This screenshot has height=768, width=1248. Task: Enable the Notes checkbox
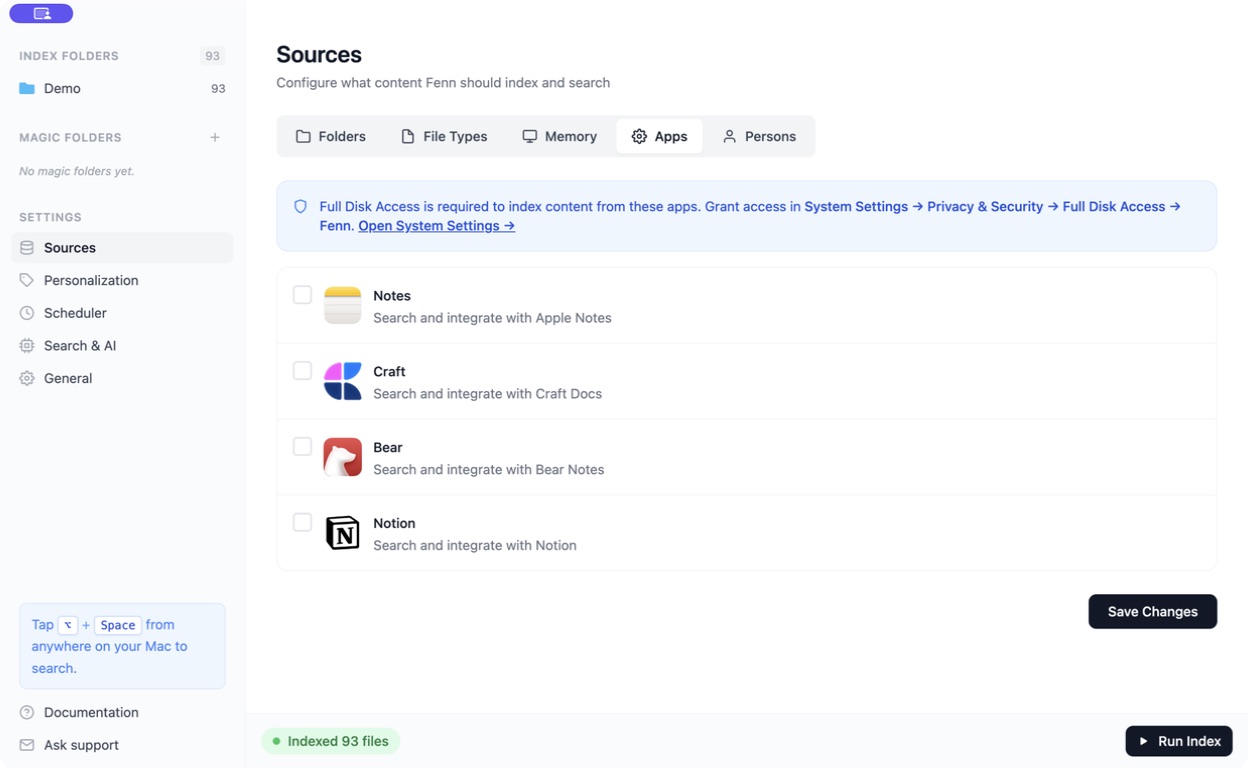(x=302, y=294)
